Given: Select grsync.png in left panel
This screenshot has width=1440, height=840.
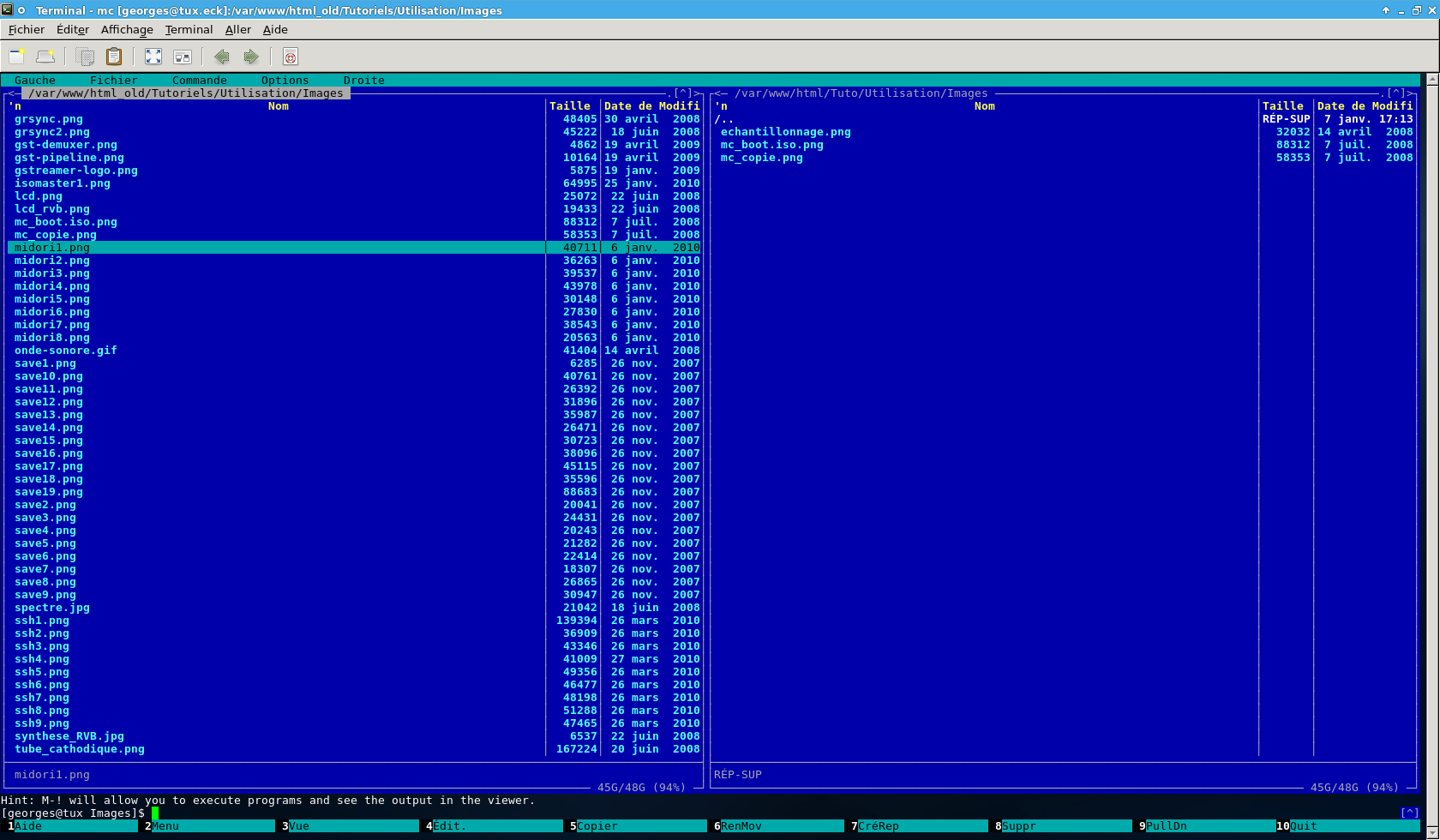Looking at the screenshot, I should (49, 119).
